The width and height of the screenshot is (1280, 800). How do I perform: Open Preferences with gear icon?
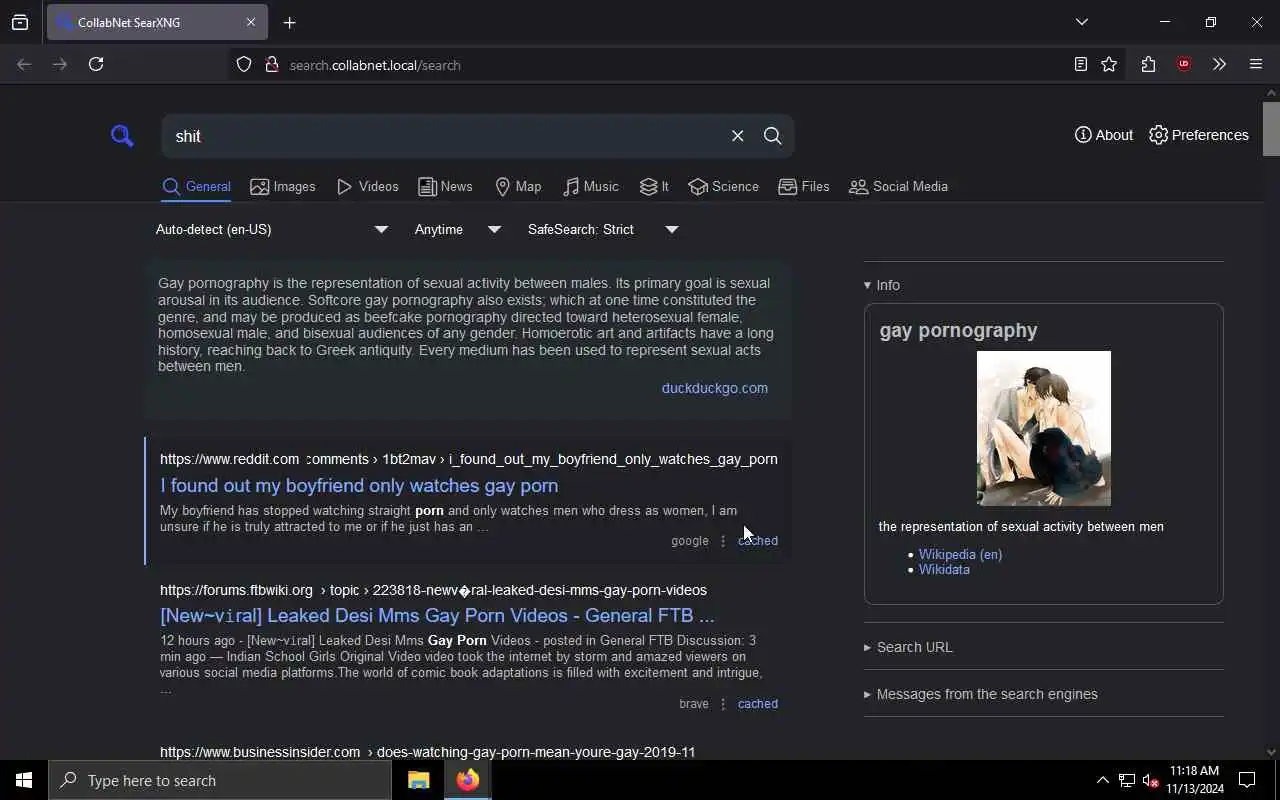tap(1199, 135)
